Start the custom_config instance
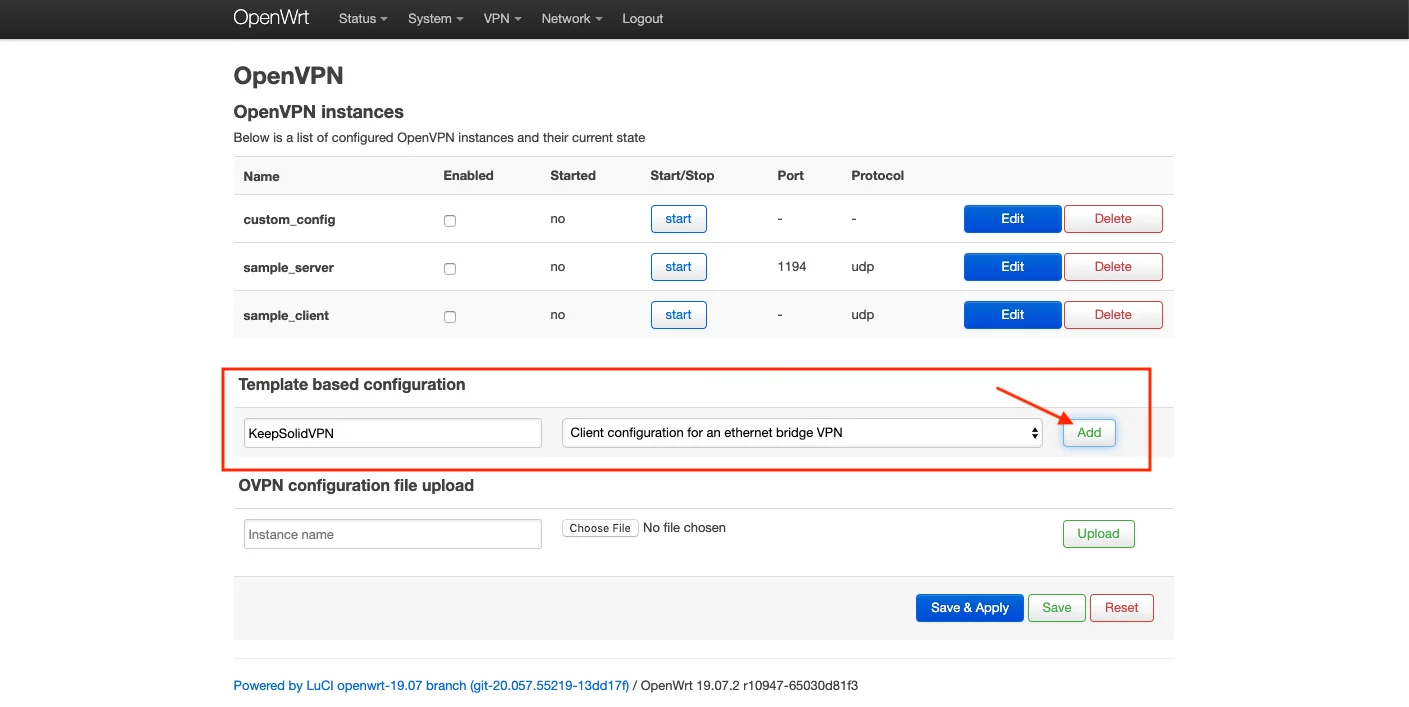The width and height of the screenshot is (1409, 707). [678, 219]
